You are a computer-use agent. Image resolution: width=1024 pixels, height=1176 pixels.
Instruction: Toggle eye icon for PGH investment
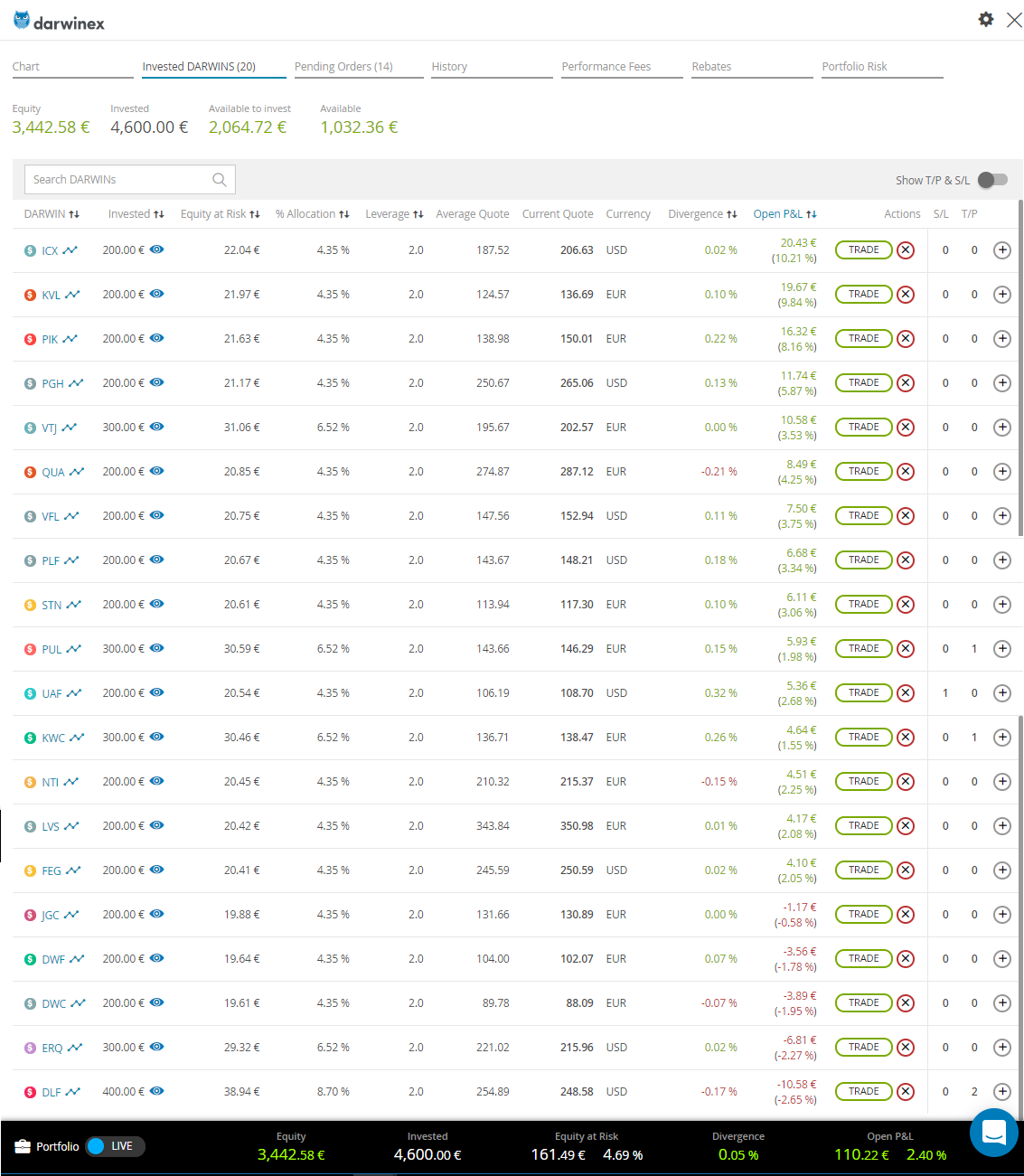click(157, 382)
